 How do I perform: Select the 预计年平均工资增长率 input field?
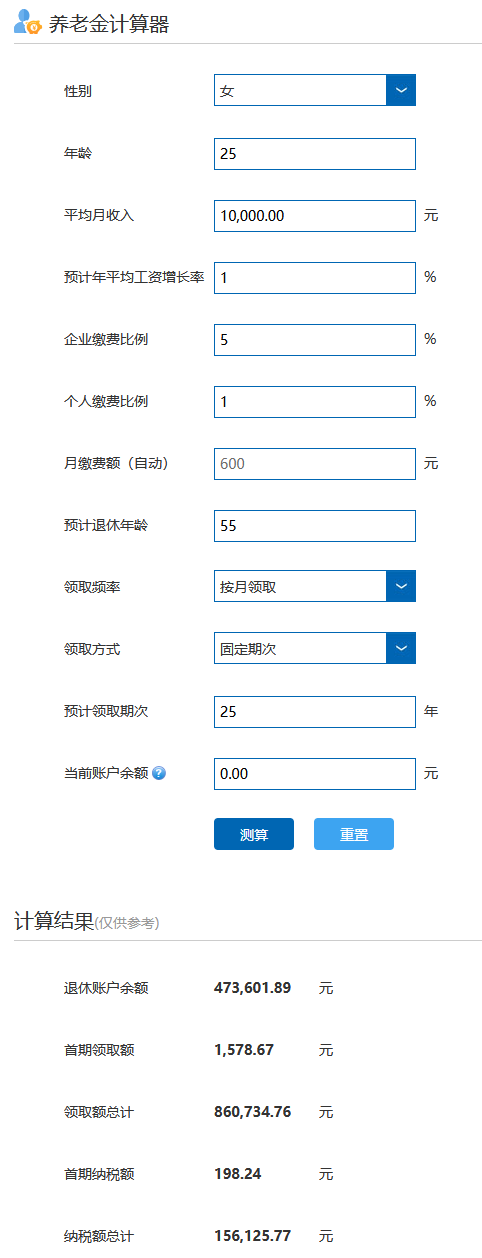(x=315, y=277)
